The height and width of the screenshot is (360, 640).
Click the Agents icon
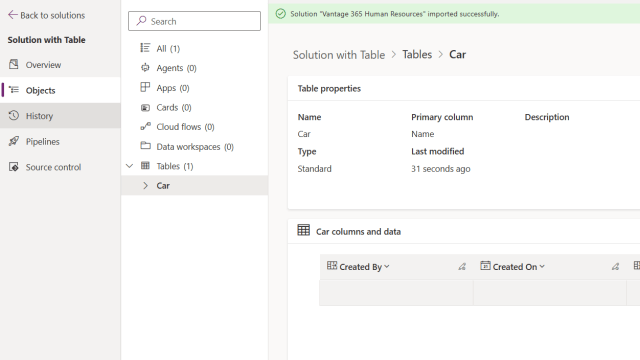[145, 67]
